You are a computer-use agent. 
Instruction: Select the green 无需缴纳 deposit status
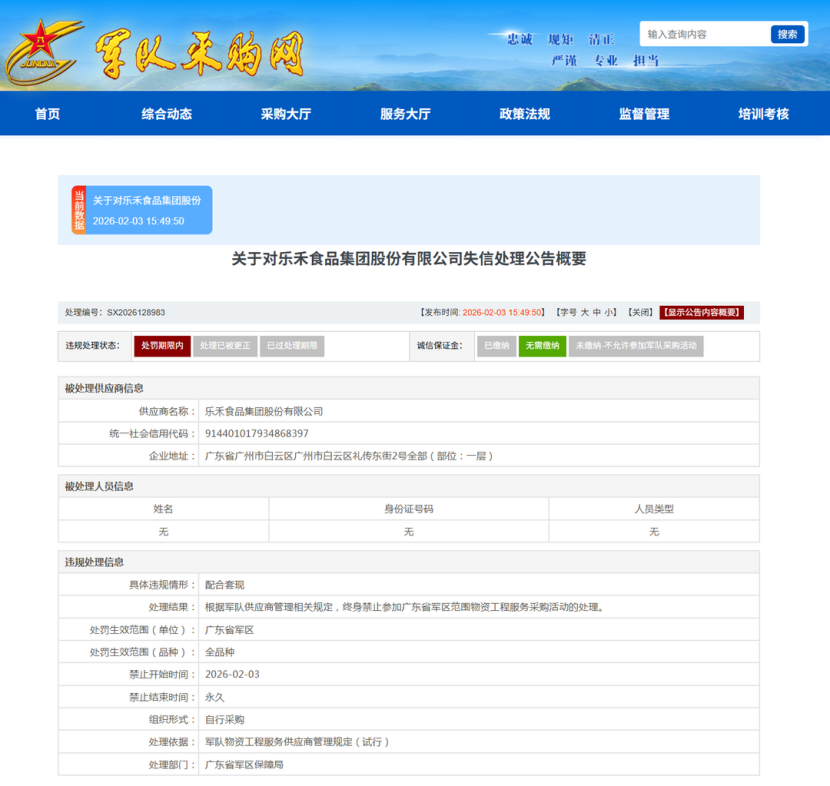542,346
